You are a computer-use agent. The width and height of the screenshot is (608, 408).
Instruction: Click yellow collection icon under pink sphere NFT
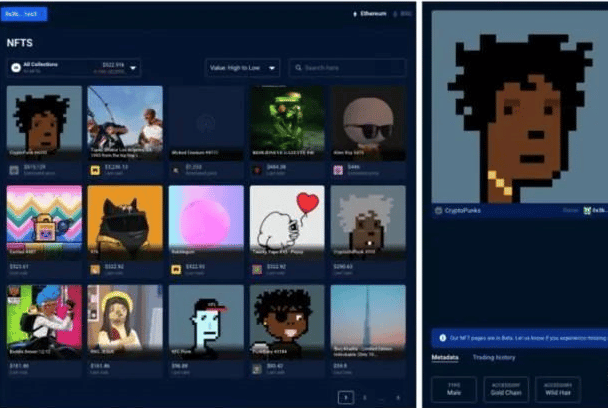(x=176, y=270)
